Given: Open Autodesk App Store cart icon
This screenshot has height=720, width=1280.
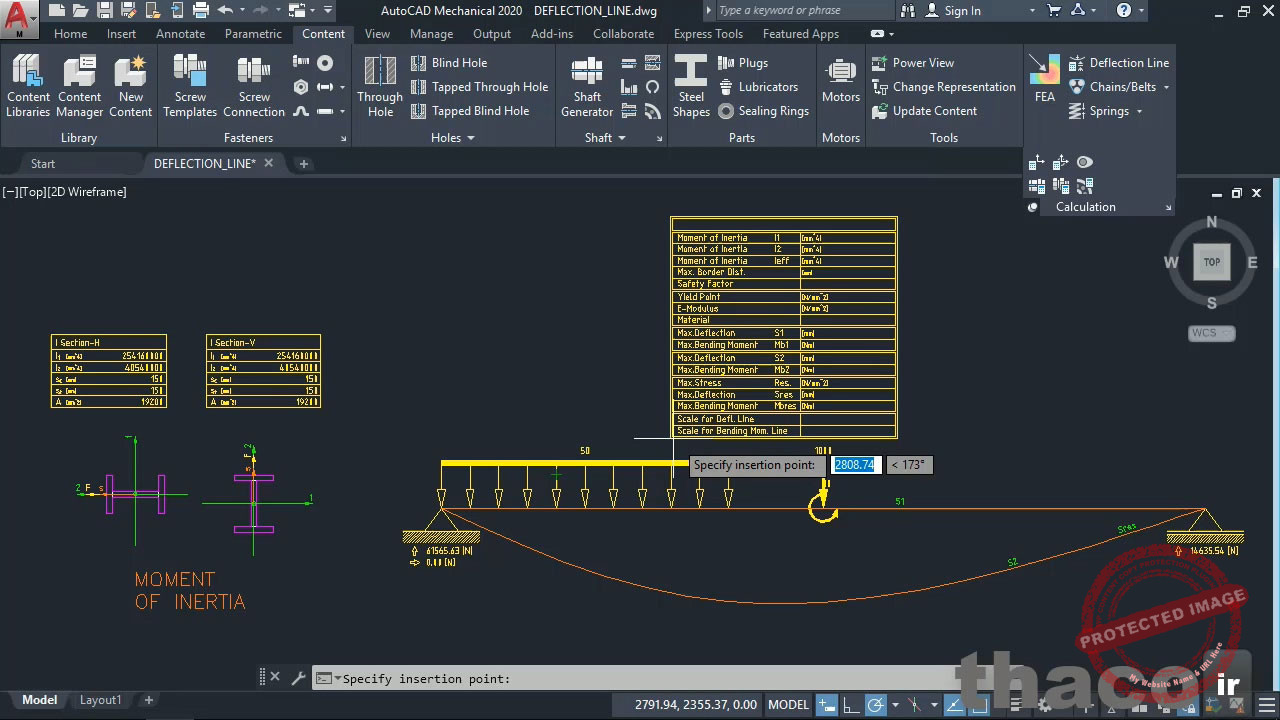Looking at the screenshot, I should [x=1053, y=11].
